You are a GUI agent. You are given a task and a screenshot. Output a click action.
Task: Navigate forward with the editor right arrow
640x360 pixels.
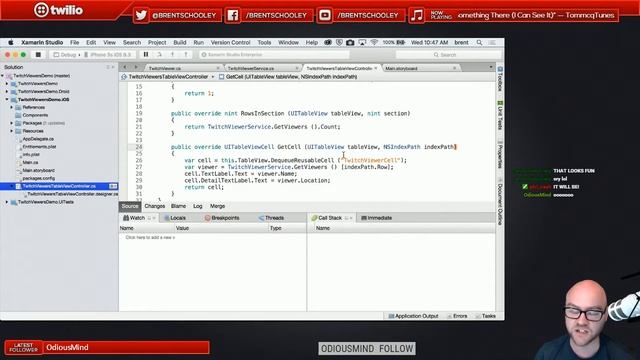[136, 67]
